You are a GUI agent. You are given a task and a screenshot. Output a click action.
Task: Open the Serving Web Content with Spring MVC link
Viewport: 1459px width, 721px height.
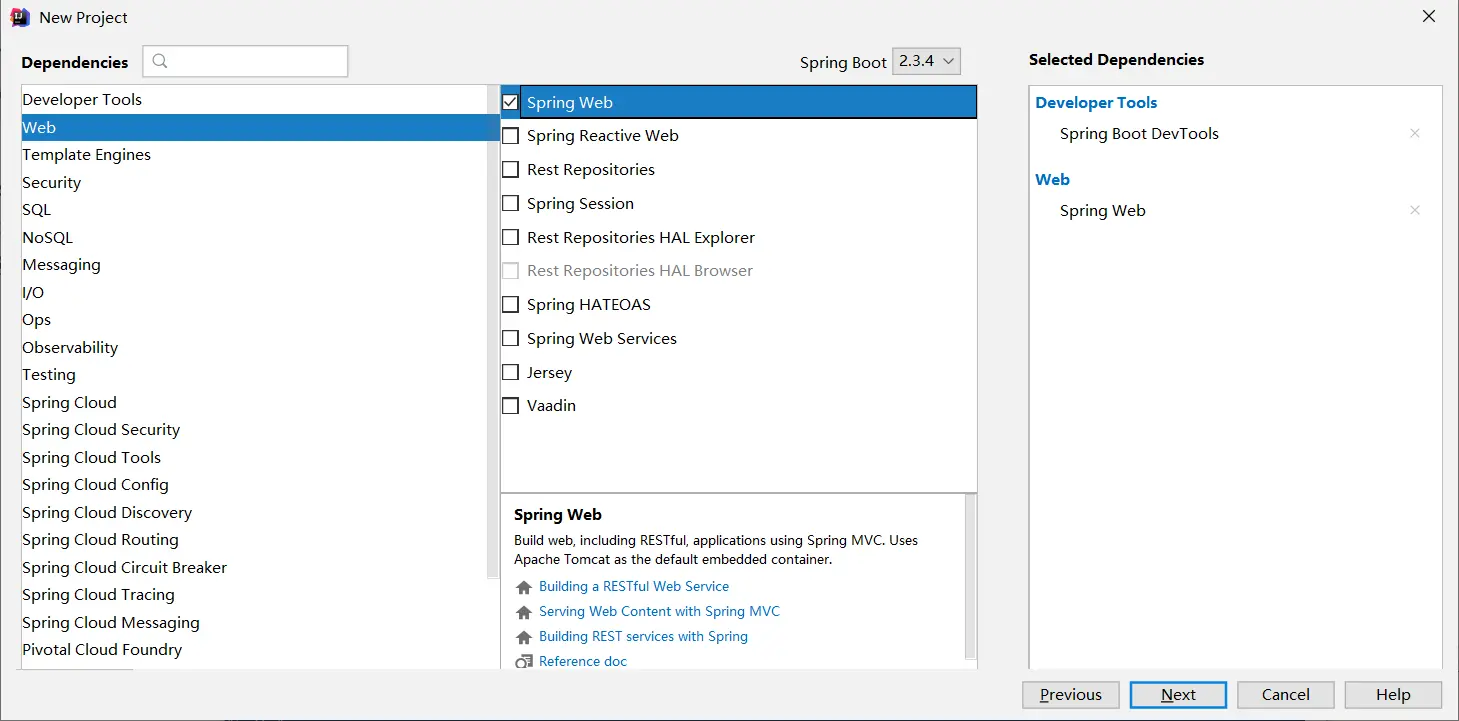click(x=658, y=612)
